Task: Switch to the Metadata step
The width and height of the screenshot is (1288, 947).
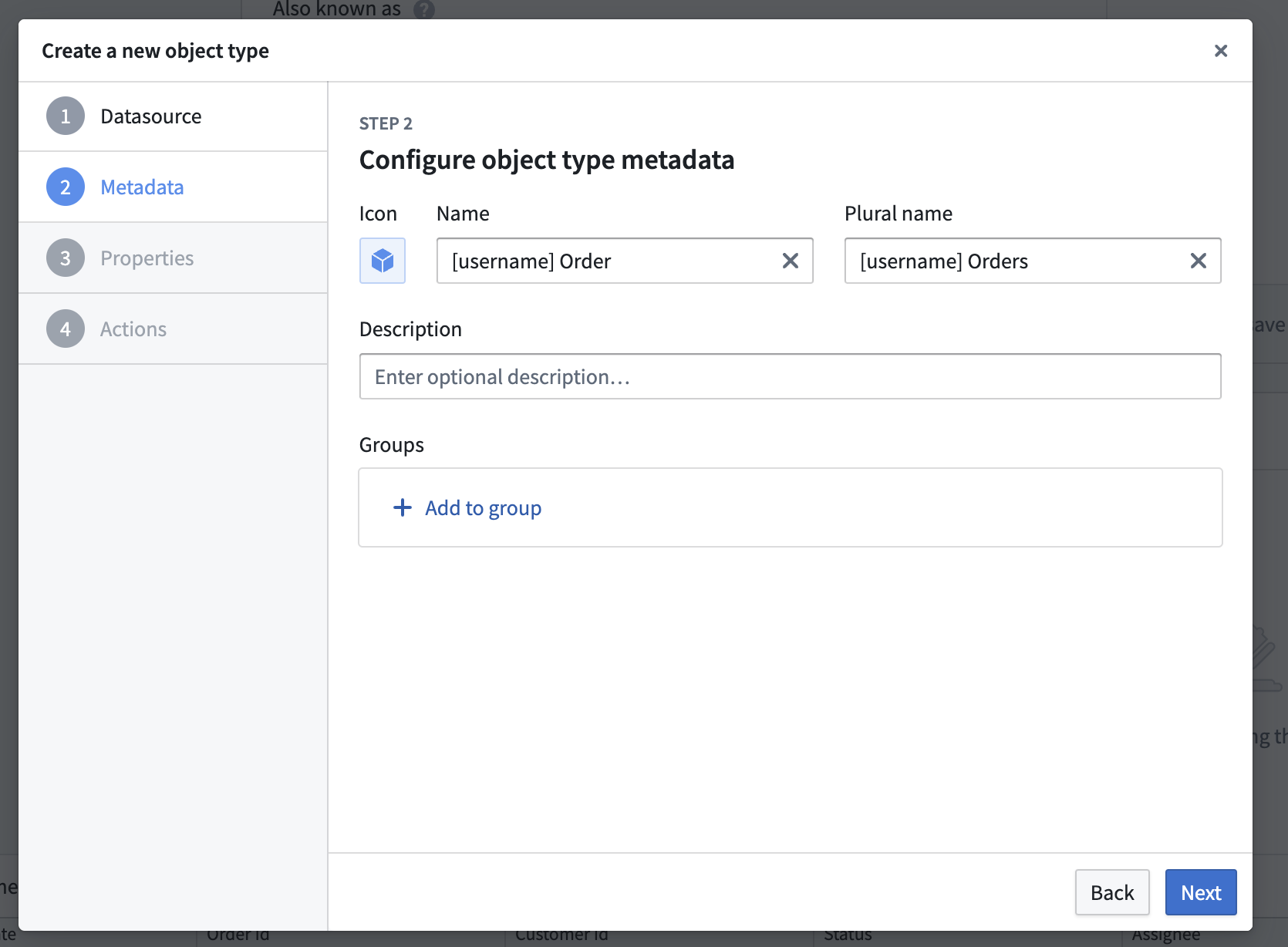Action: 142,187
